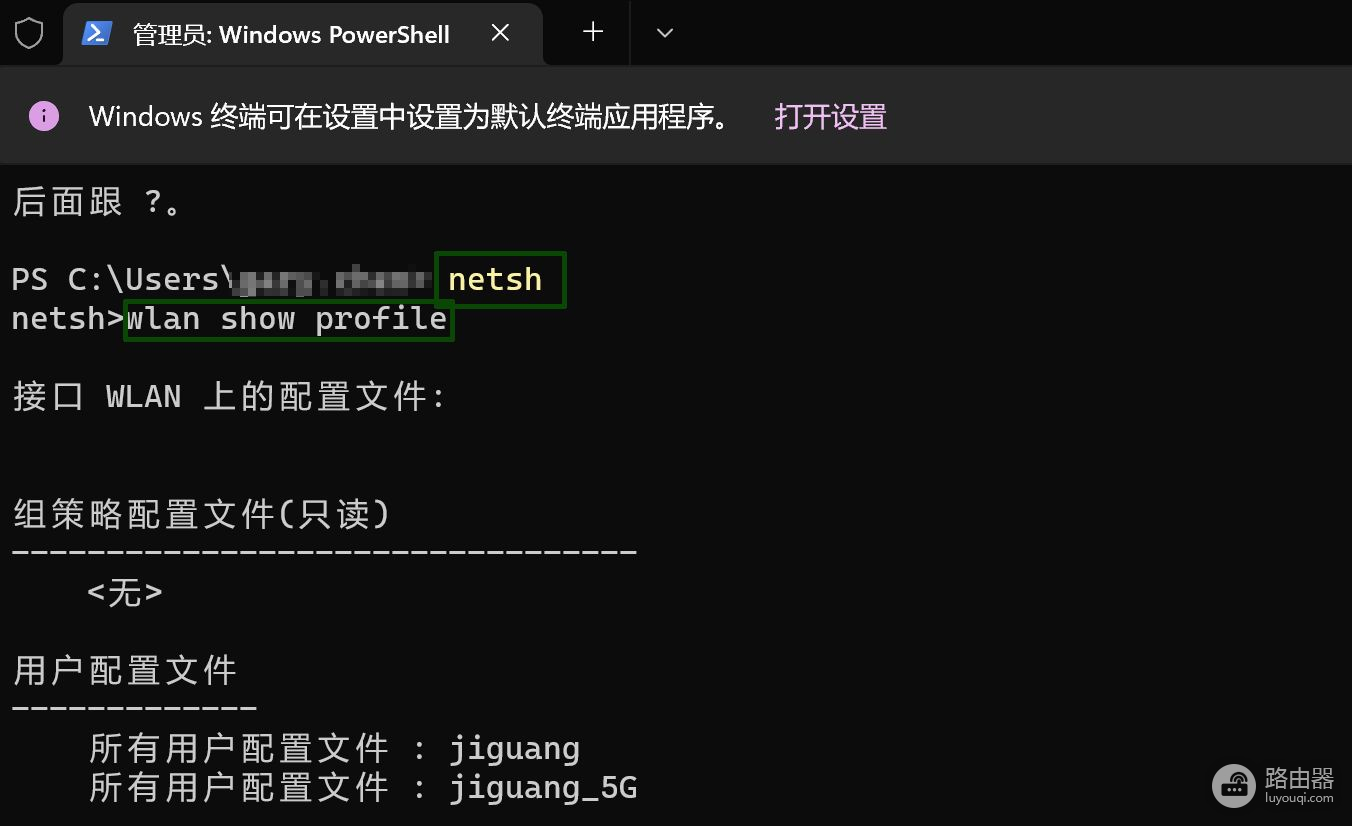Click the 用户配置文件 heading
Image resolution: width=1352 pixels, height=826 pixels.
[x=125, y=670]
